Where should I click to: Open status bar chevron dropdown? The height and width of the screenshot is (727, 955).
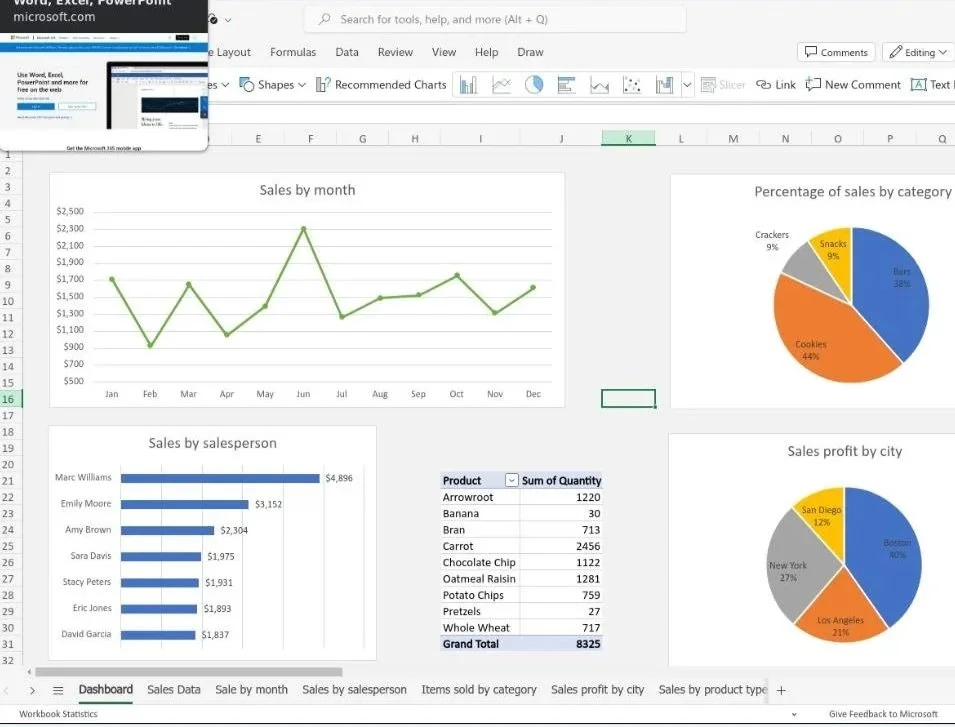[794, 714]
